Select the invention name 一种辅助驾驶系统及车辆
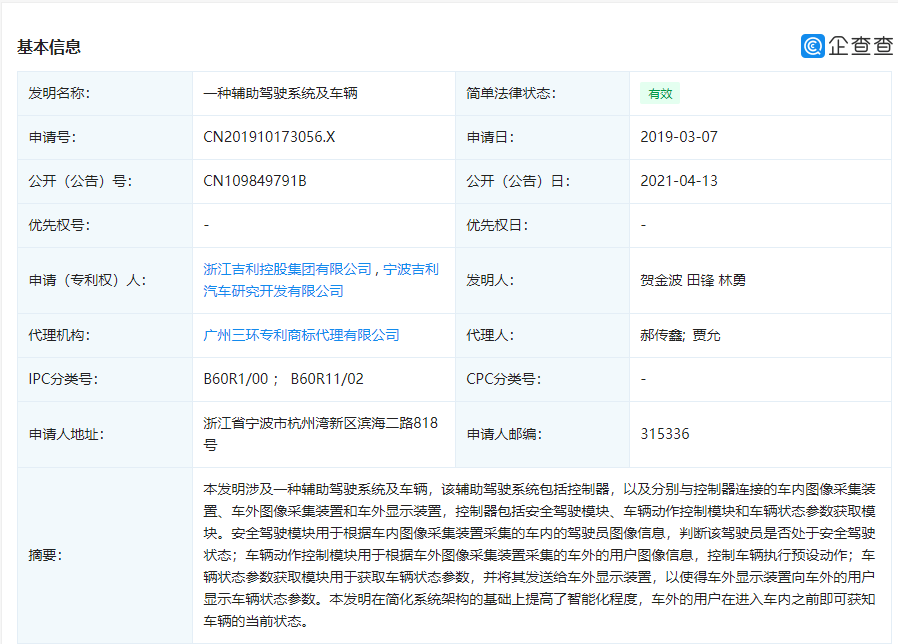Screen dimensions: 898x644 (281, 93)
